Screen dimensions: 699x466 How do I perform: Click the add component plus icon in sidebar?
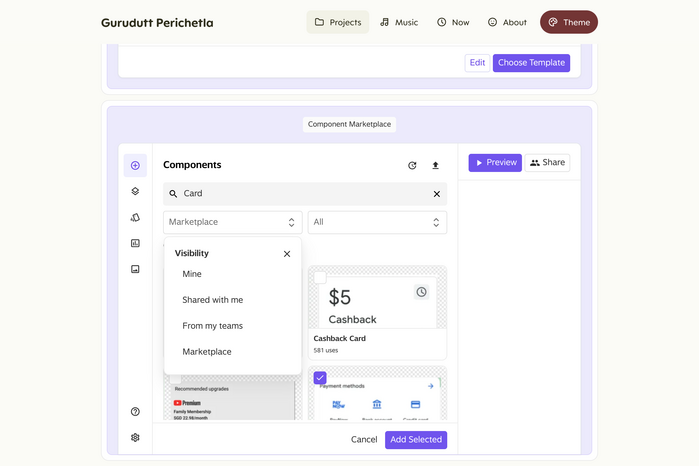pos(135,165)
